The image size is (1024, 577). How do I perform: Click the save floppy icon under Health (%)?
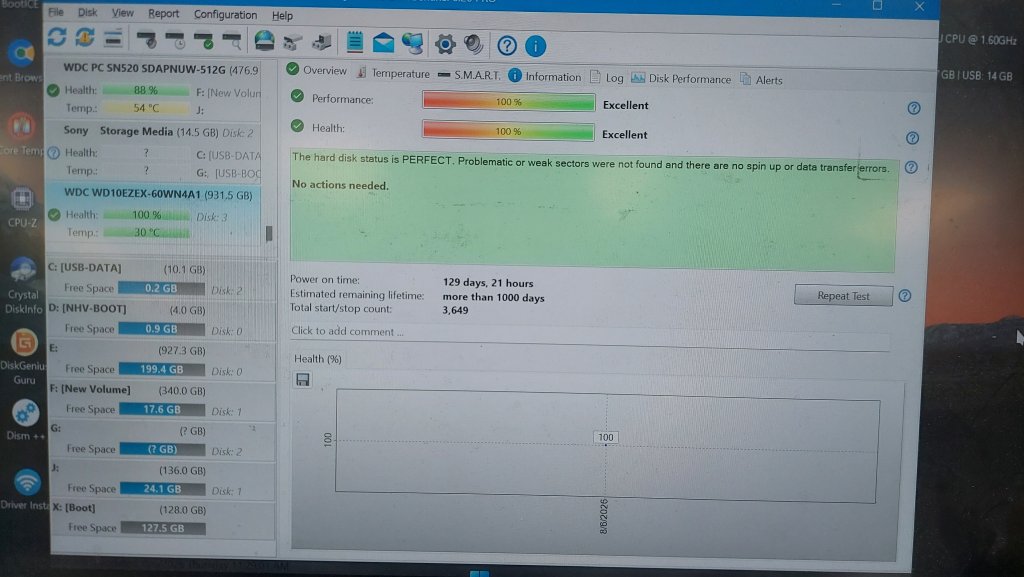302,379
